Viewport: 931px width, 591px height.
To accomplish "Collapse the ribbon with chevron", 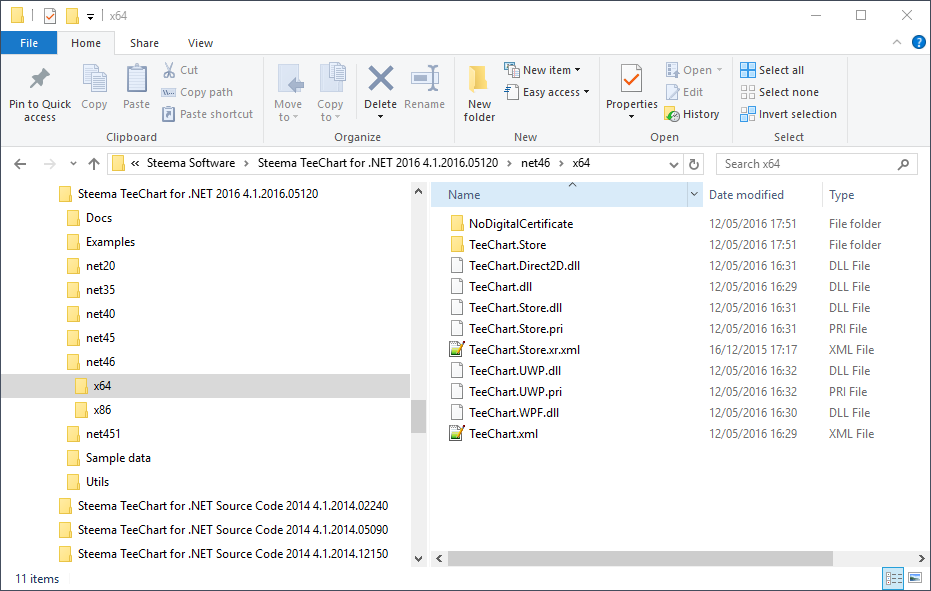I will 897,42.
